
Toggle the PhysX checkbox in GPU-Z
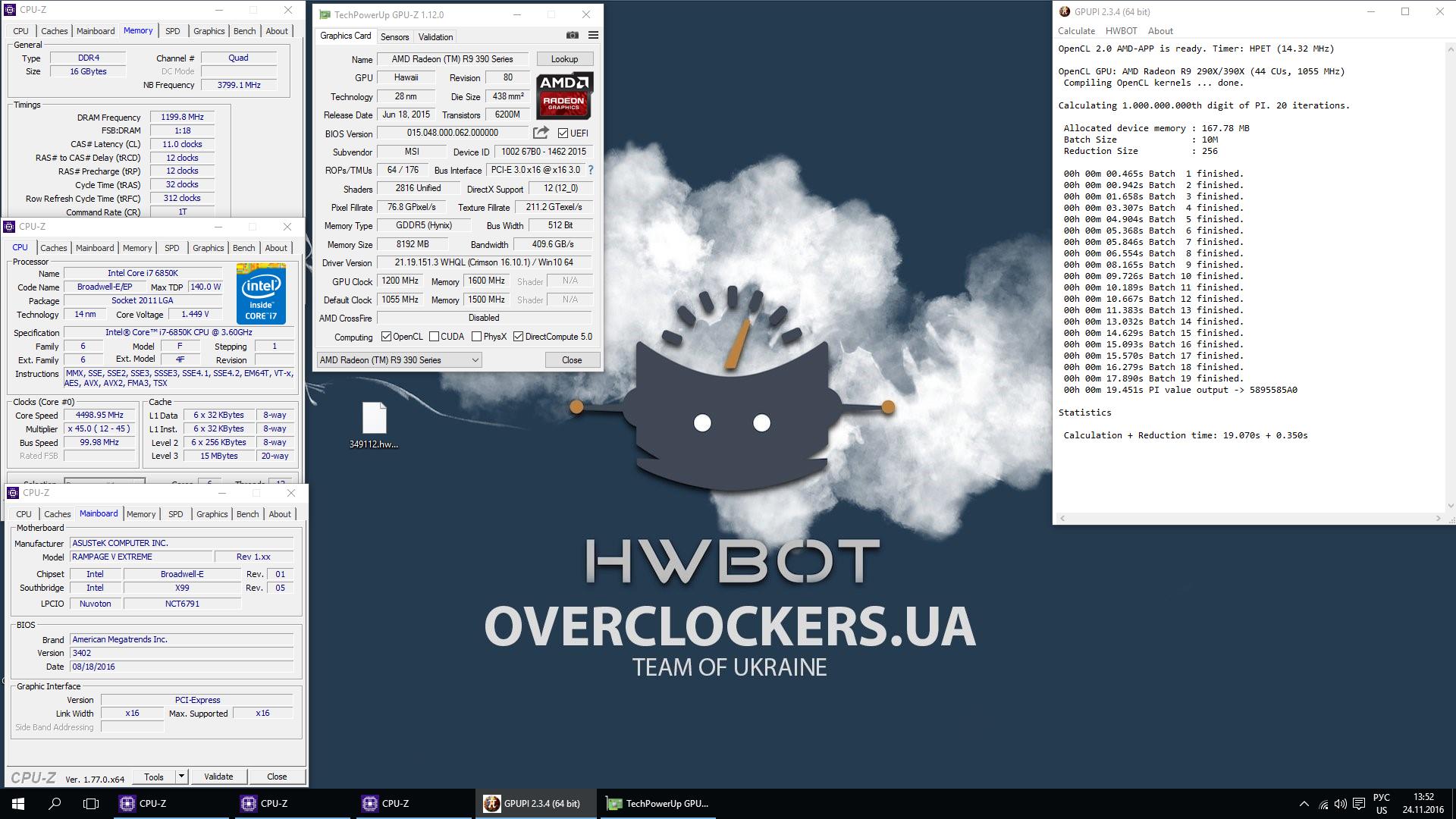point(476,337)
